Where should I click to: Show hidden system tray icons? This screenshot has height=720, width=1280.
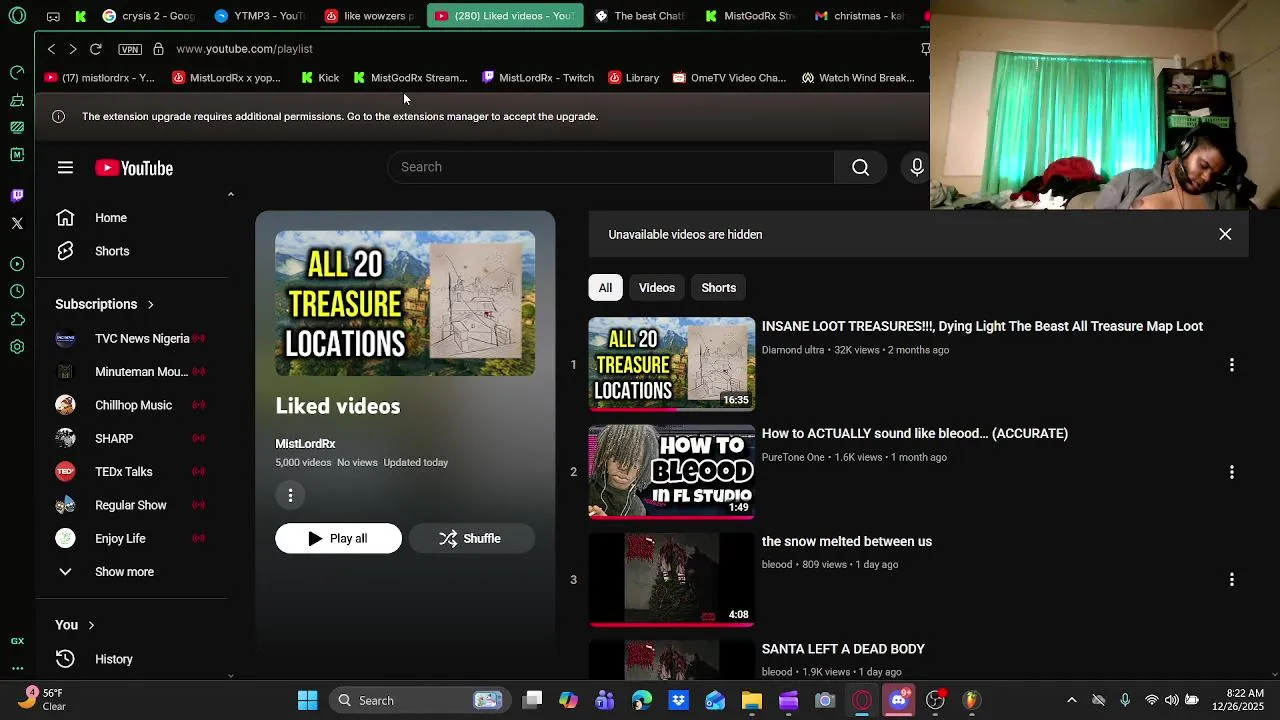click(x=1072, y=700)
